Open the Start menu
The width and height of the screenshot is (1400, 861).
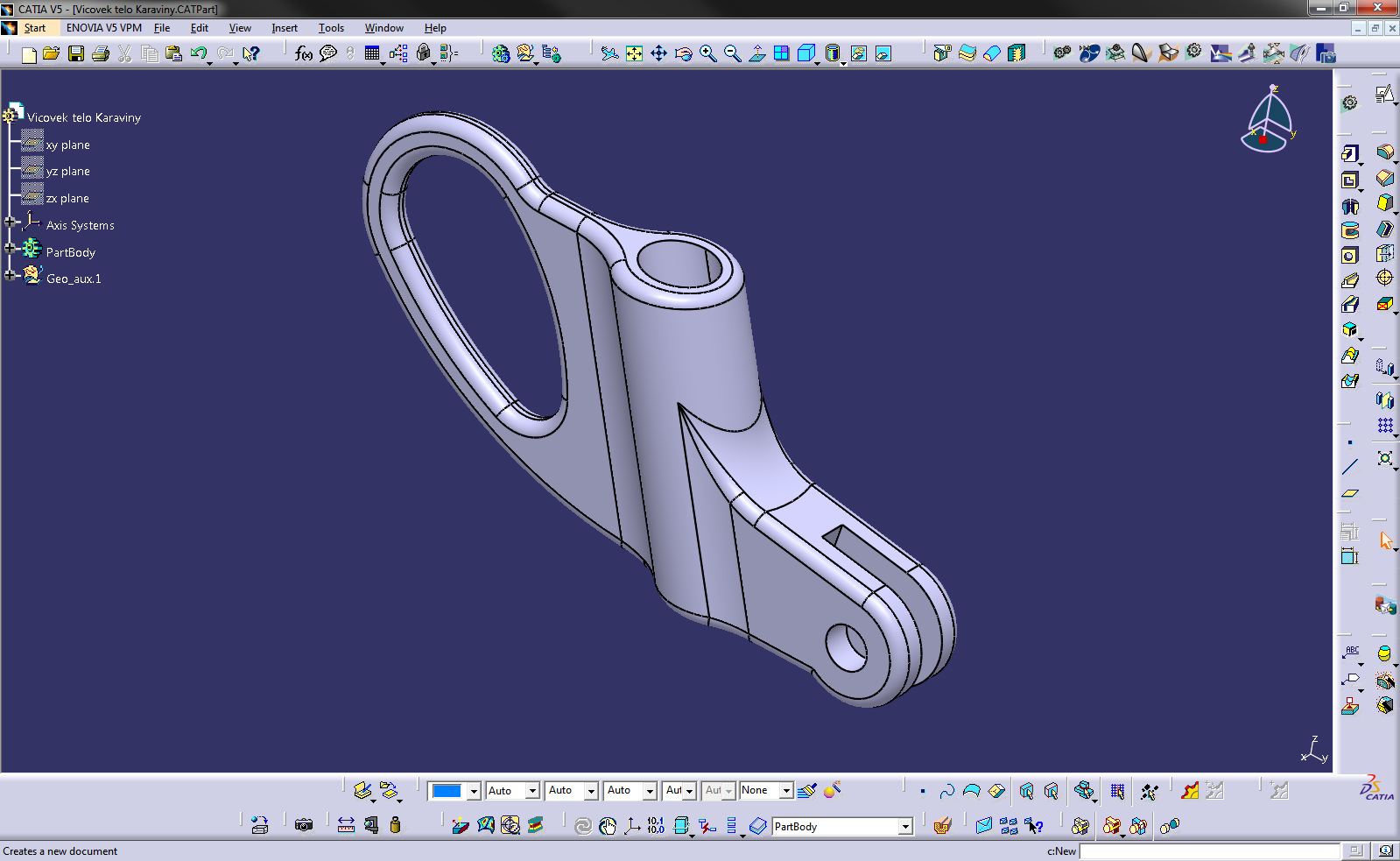pyautogui.click(x=35, y=28)
